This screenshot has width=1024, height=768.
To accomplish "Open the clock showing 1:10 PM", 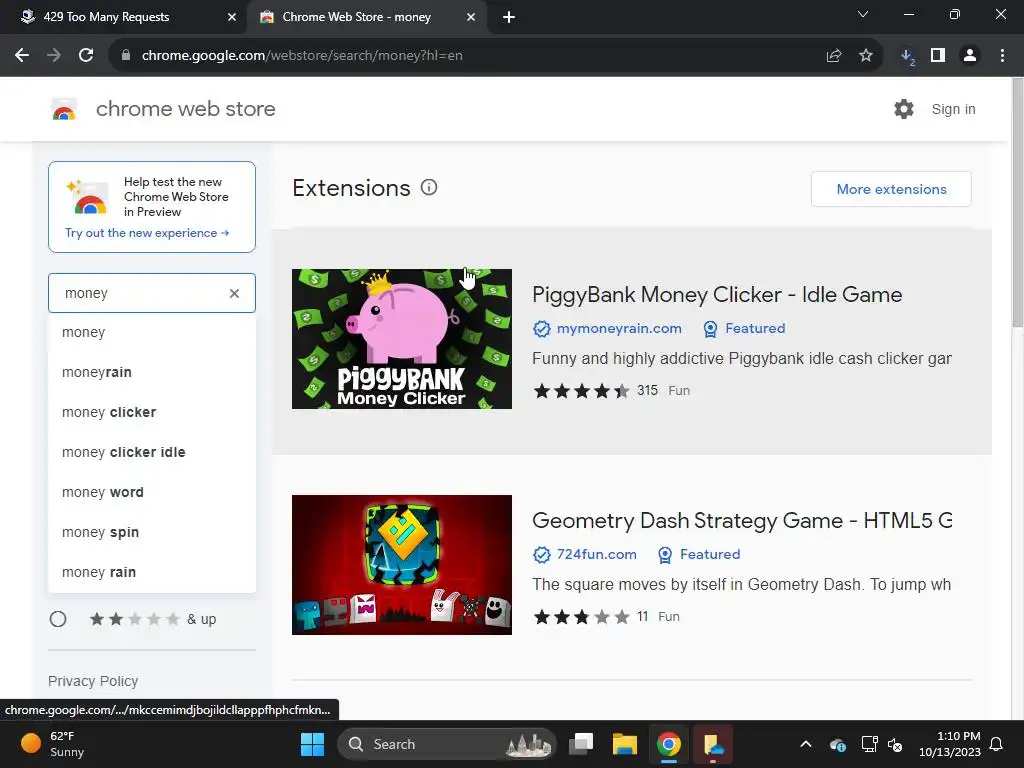I will coord(950,744).
